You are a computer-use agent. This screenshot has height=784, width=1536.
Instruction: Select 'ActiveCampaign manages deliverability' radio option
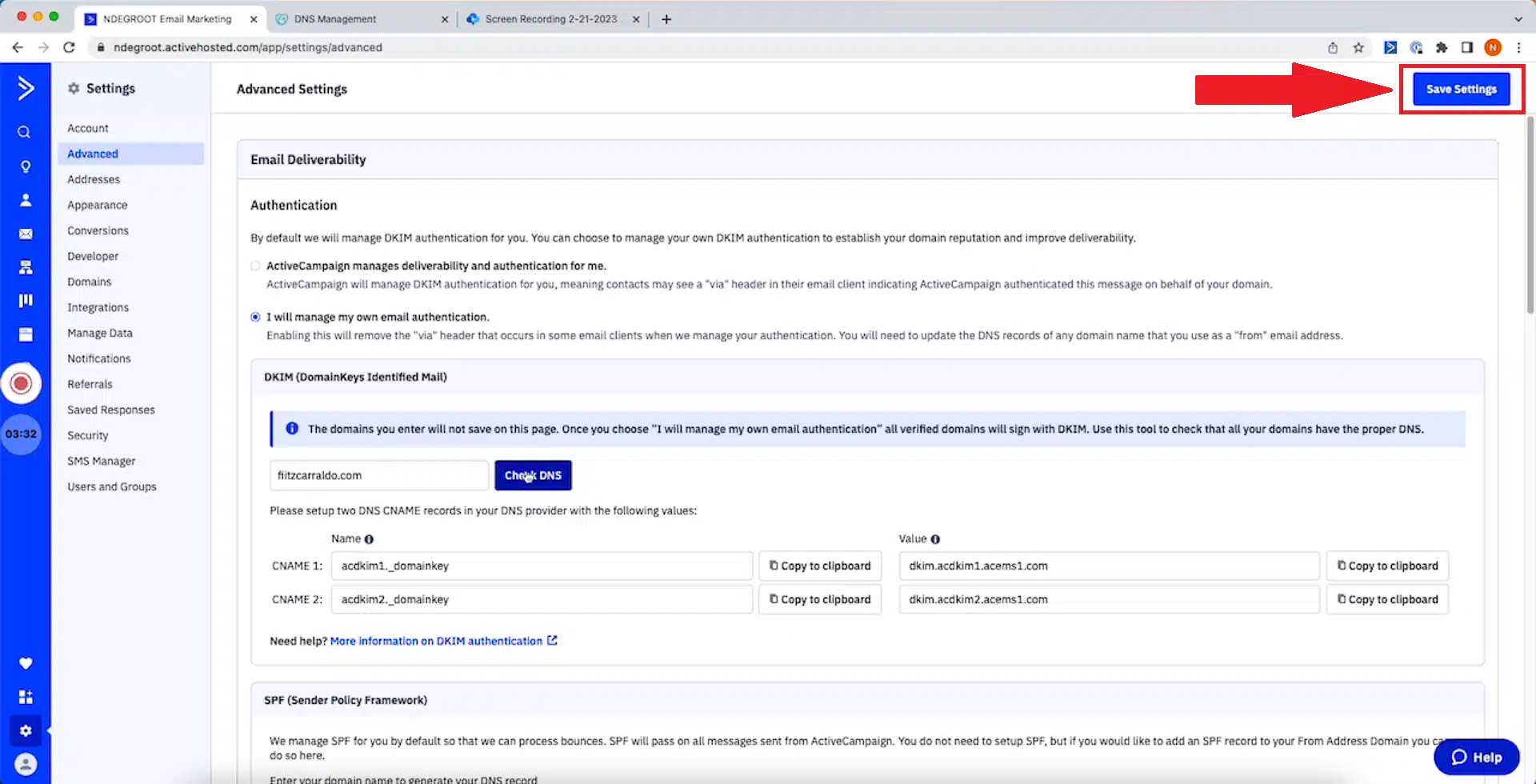coord(255,266)
